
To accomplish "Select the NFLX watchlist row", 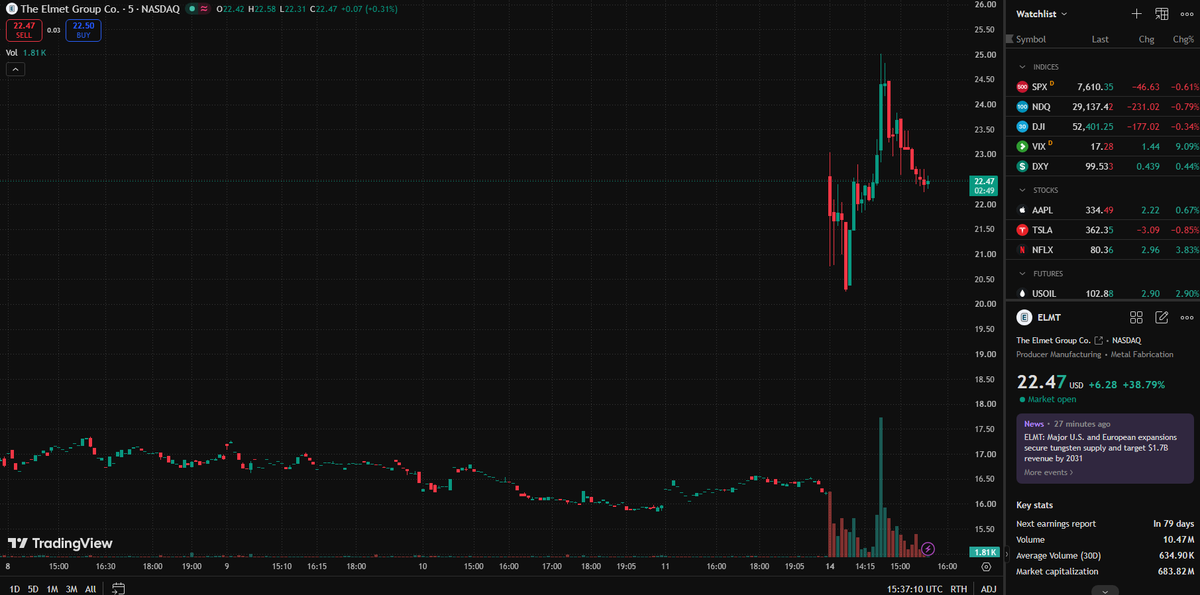I will [1102, 249].
